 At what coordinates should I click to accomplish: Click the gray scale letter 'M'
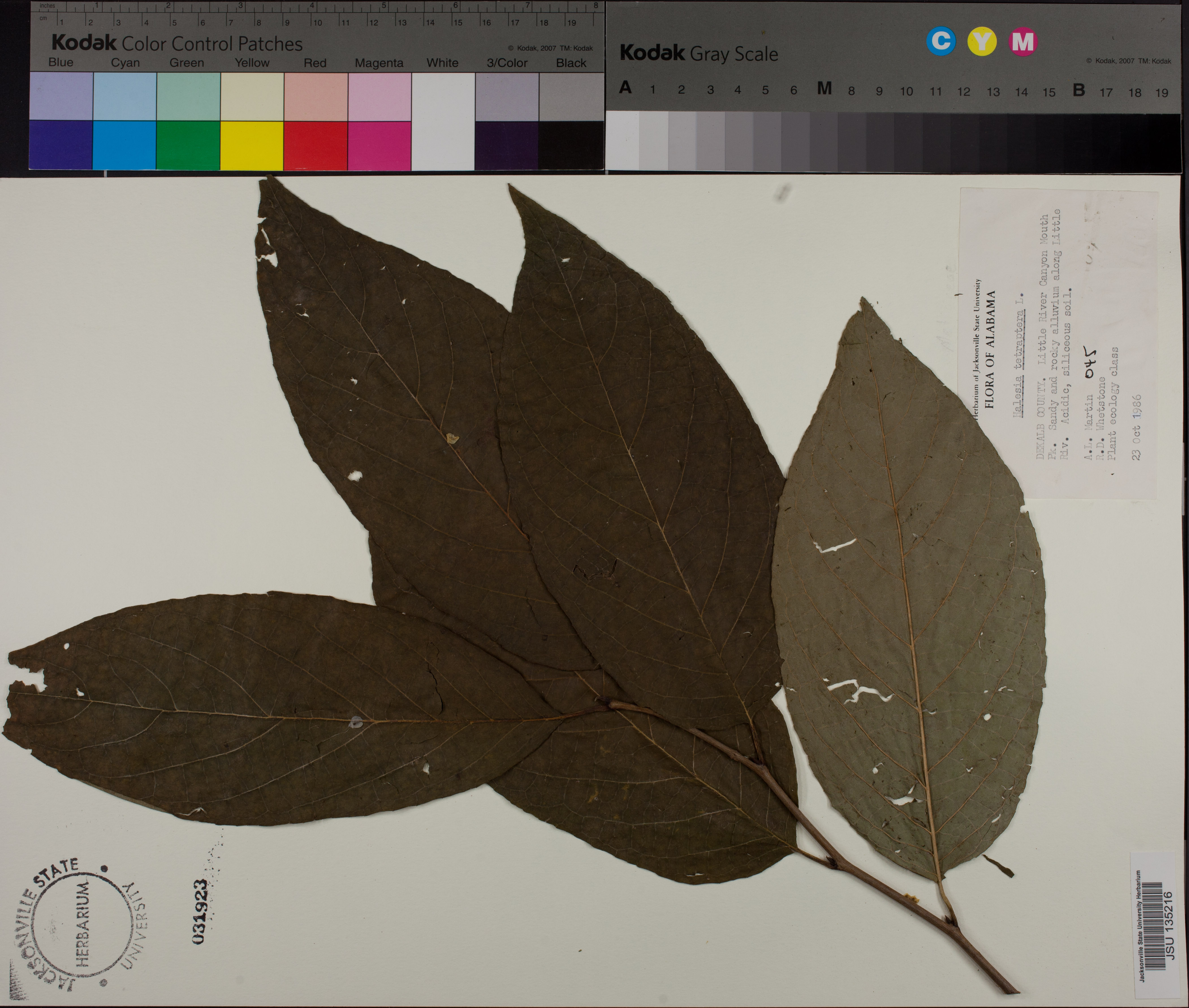(824, 88)
